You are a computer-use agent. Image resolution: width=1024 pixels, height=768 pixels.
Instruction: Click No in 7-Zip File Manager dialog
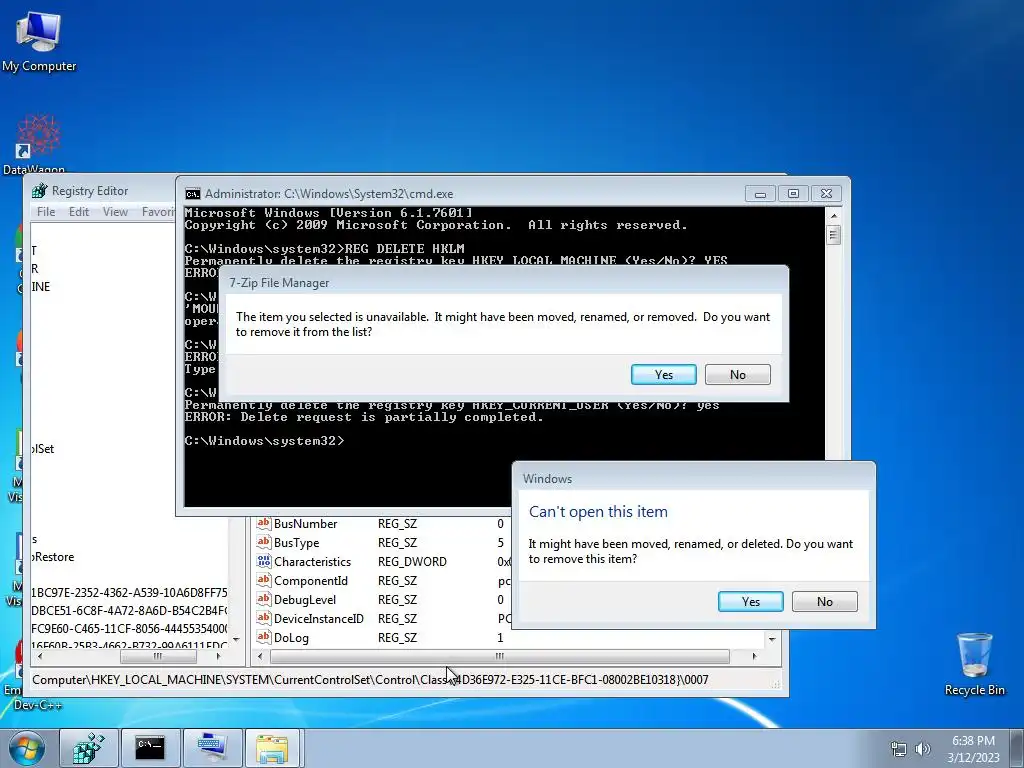tap(737, 374)
